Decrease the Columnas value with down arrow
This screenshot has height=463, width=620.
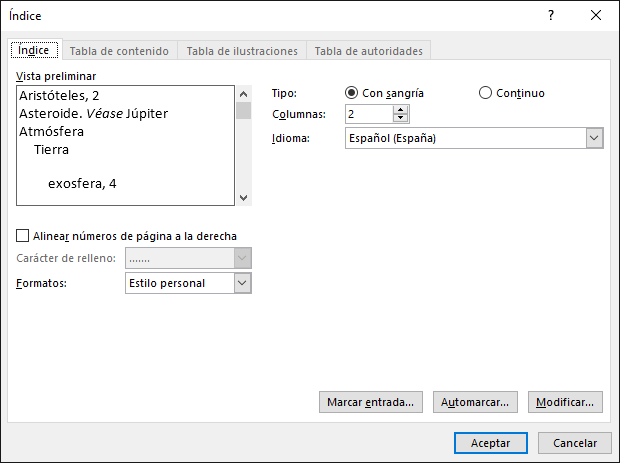click(x=401, y=119)
